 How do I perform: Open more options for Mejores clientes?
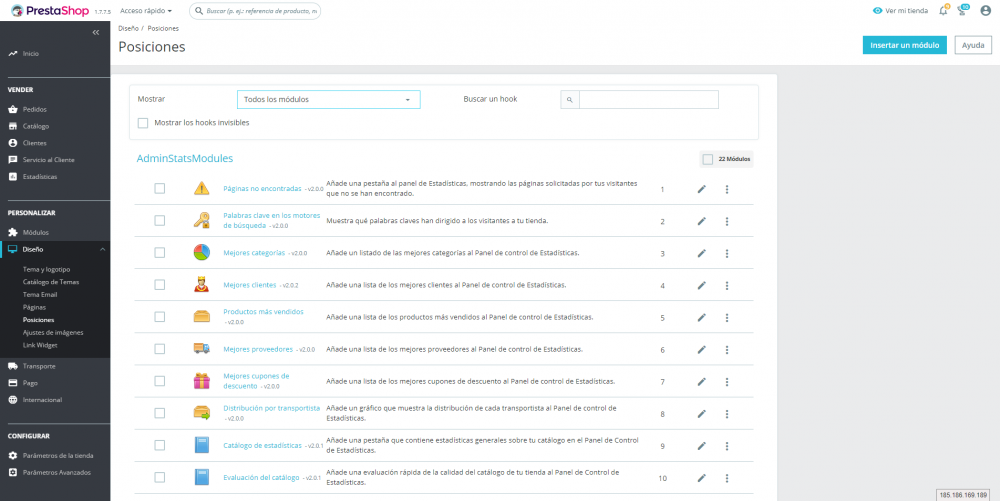(x=726, y=286)
